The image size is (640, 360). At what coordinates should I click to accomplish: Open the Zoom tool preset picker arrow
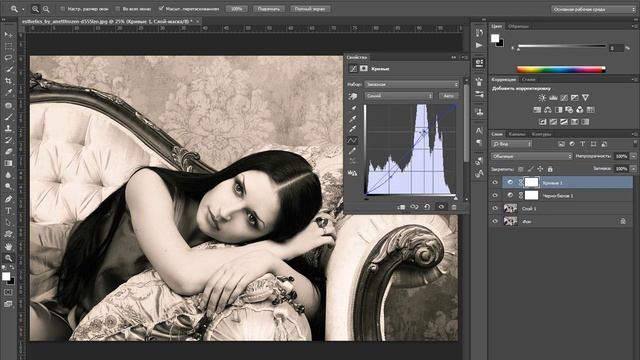pyautogui.click(x=23, y=9)
